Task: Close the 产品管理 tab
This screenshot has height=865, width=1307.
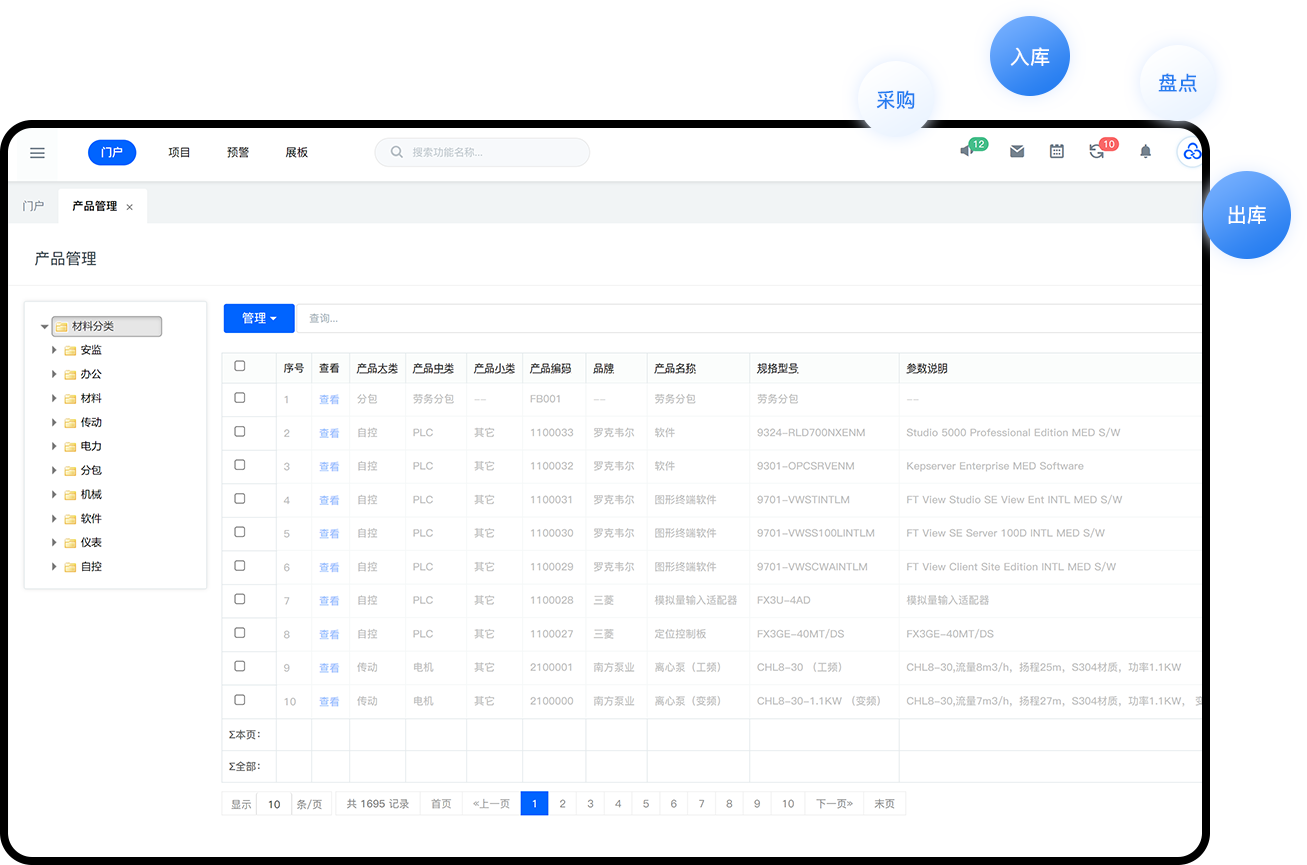Action: [x=129, y=207]
